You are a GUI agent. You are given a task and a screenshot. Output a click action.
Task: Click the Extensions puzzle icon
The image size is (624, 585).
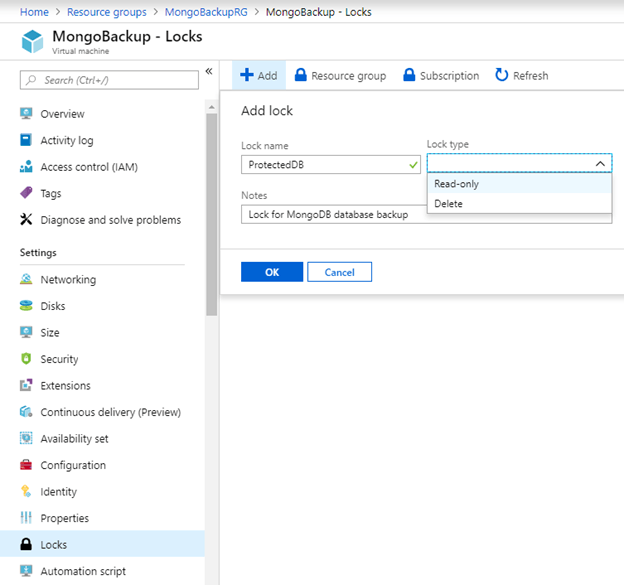click(x=26, y=385)
